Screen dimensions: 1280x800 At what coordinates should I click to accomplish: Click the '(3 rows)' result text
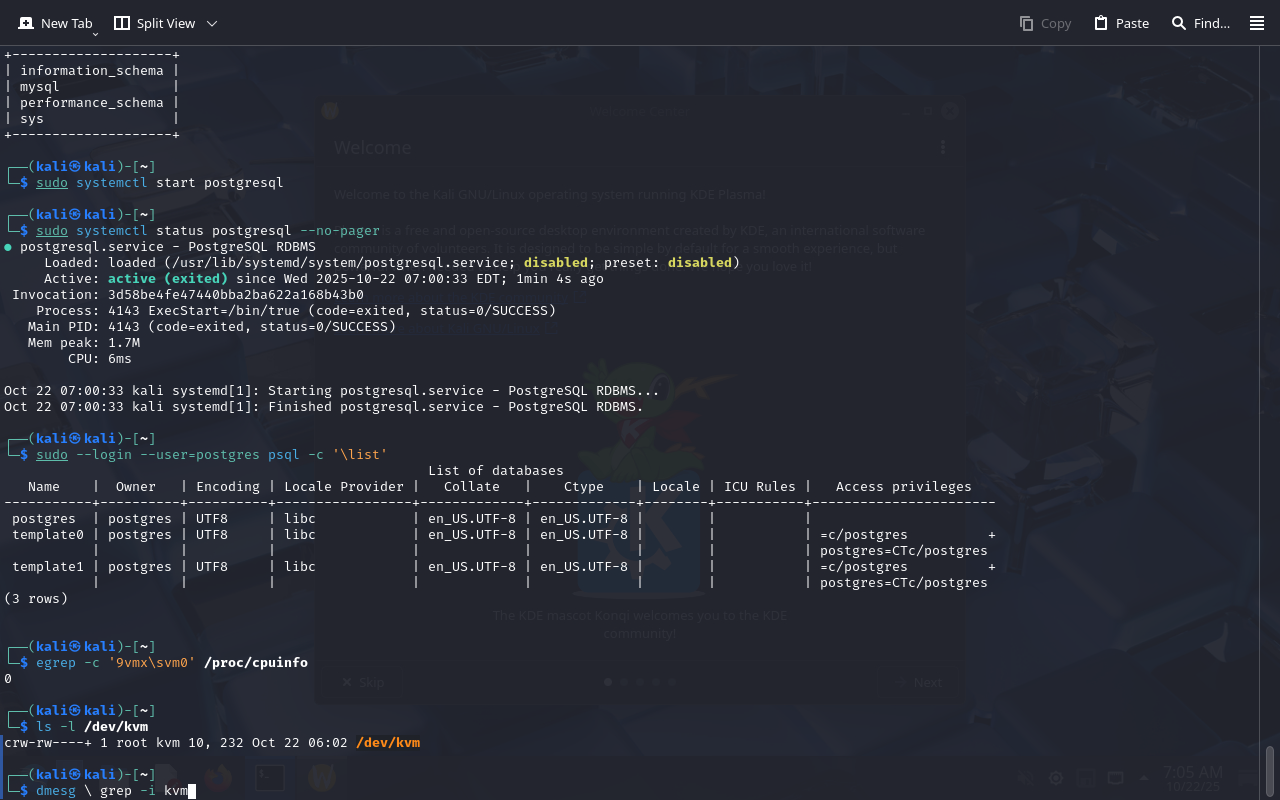click(x=36, y=599)
